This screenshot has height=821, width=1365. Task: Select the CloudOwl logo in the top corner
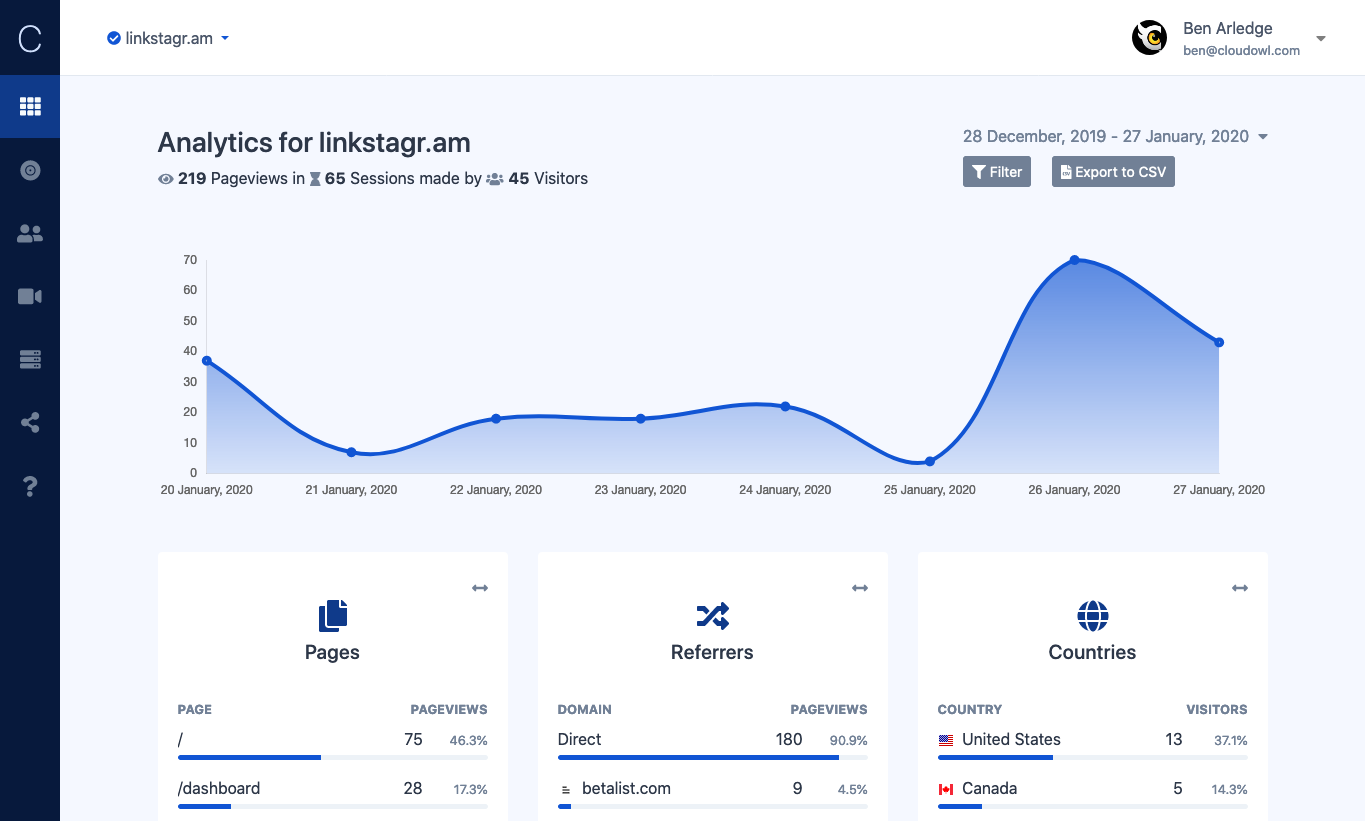coord(30,37)
